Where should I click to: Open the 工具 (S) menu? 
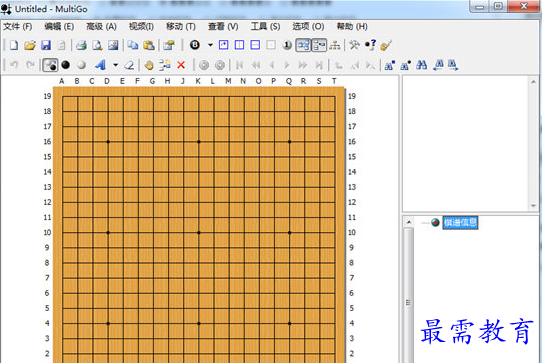click(265, 27)
